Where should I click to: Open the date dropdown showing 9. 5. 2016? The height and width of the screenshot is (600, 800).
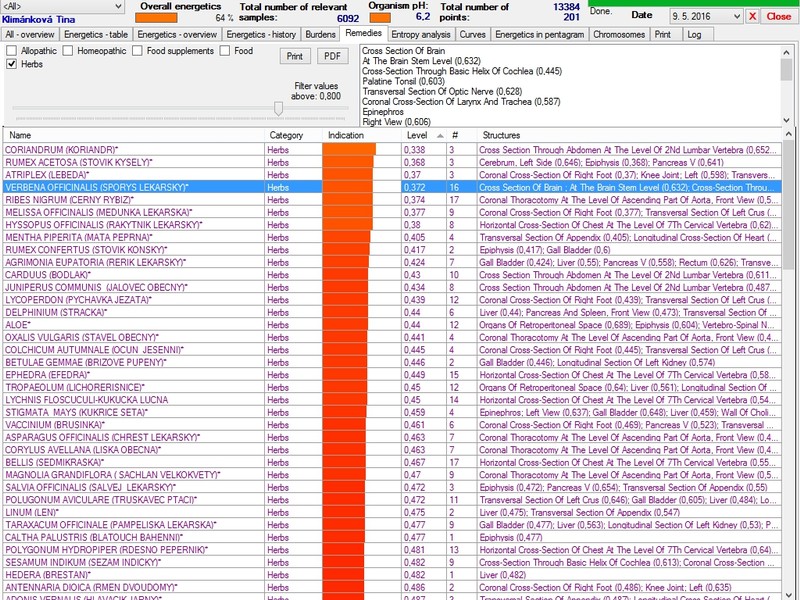tap(735, 17)
